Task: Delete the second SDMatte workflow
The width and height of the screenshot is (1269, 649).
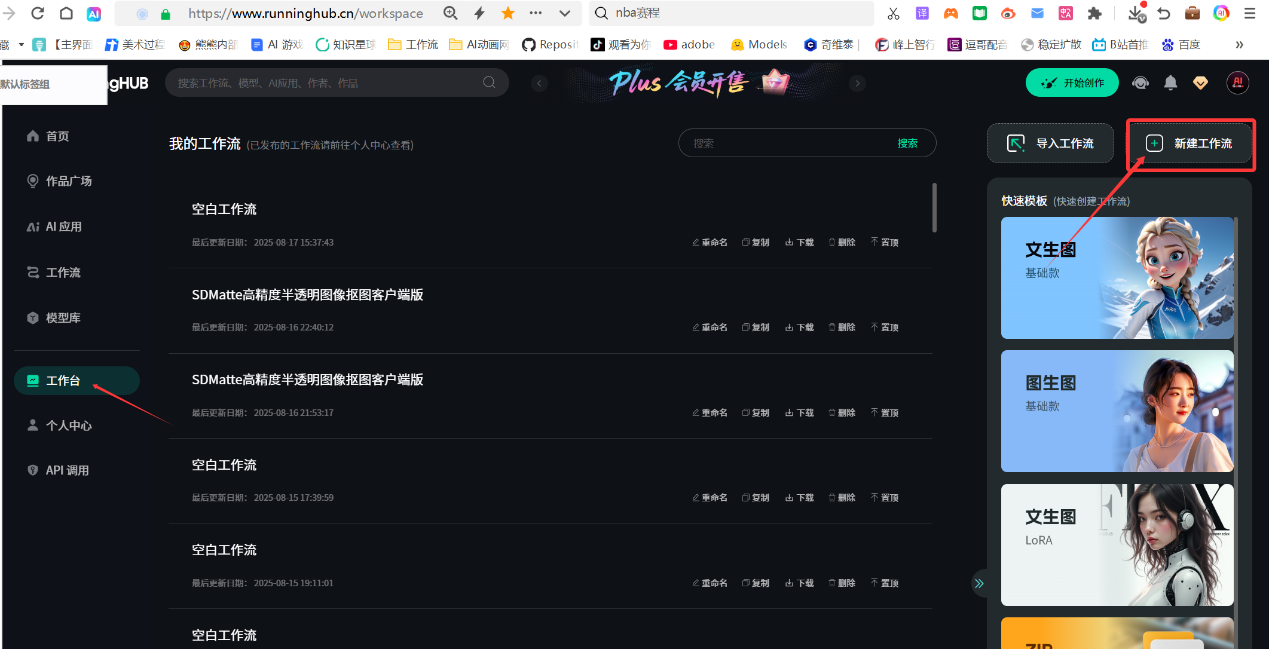Action: (842, 412)
